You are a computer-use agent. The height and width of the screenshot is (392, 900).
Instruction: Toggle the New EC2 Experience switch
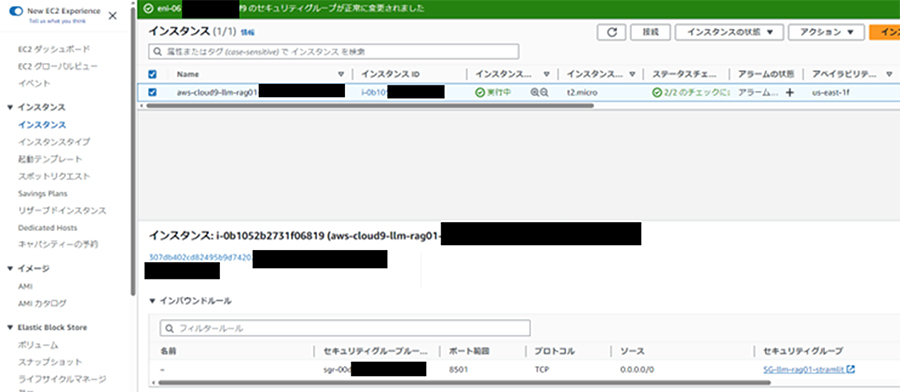[x=17, y=11]
